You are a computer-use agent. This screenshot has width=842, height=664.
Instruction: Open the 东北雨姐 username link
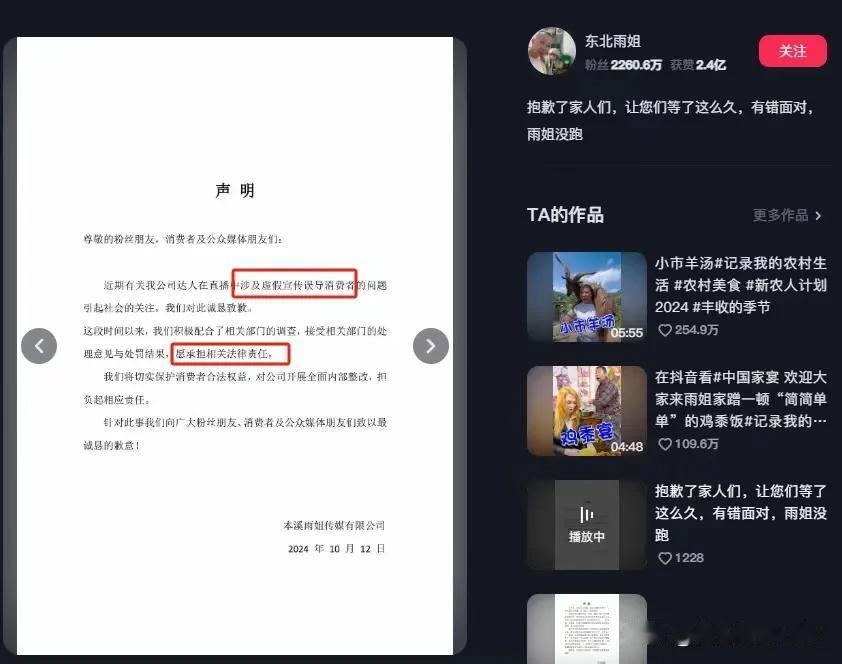(612, 41)
